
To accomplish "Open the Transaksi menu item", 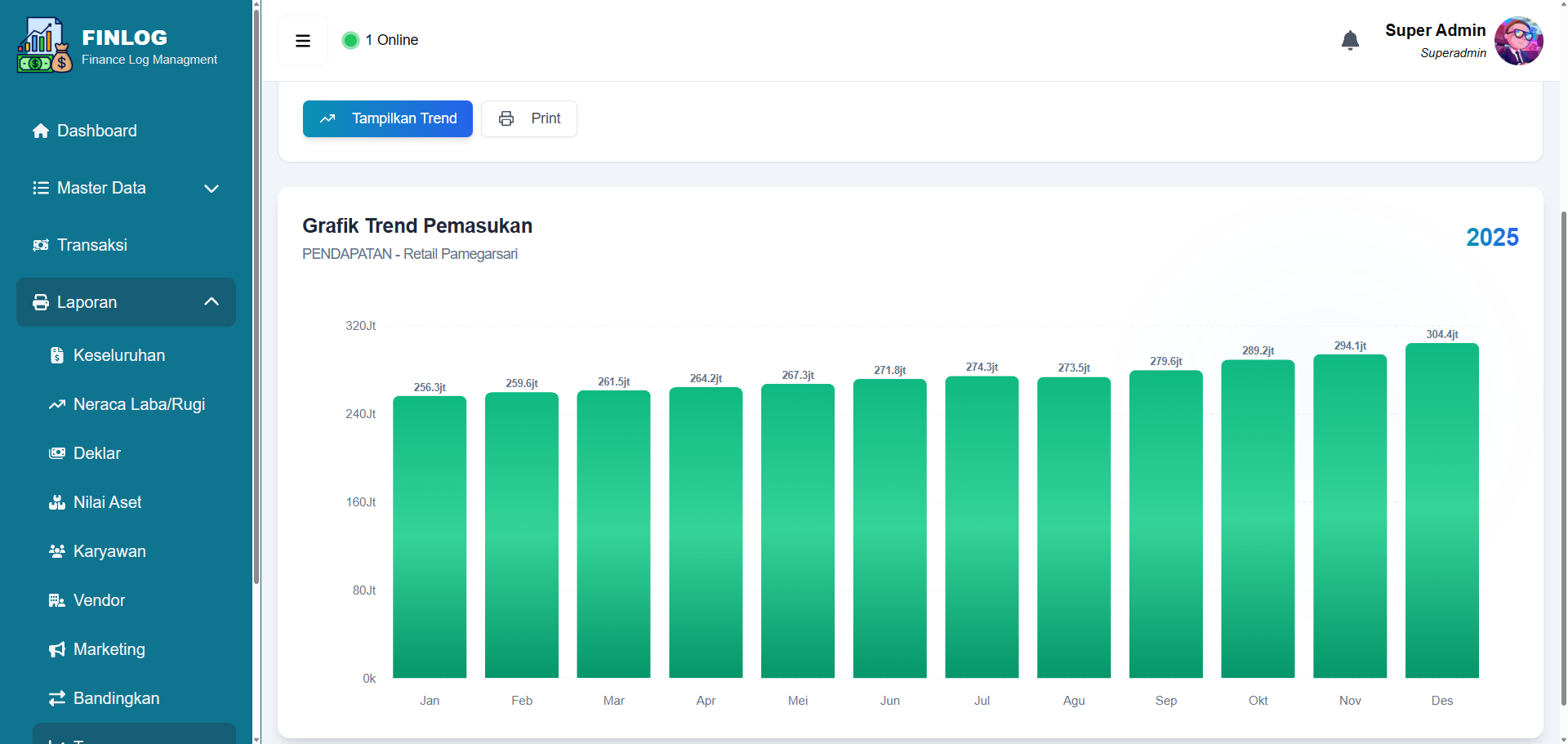I will [x=92, y=245].
